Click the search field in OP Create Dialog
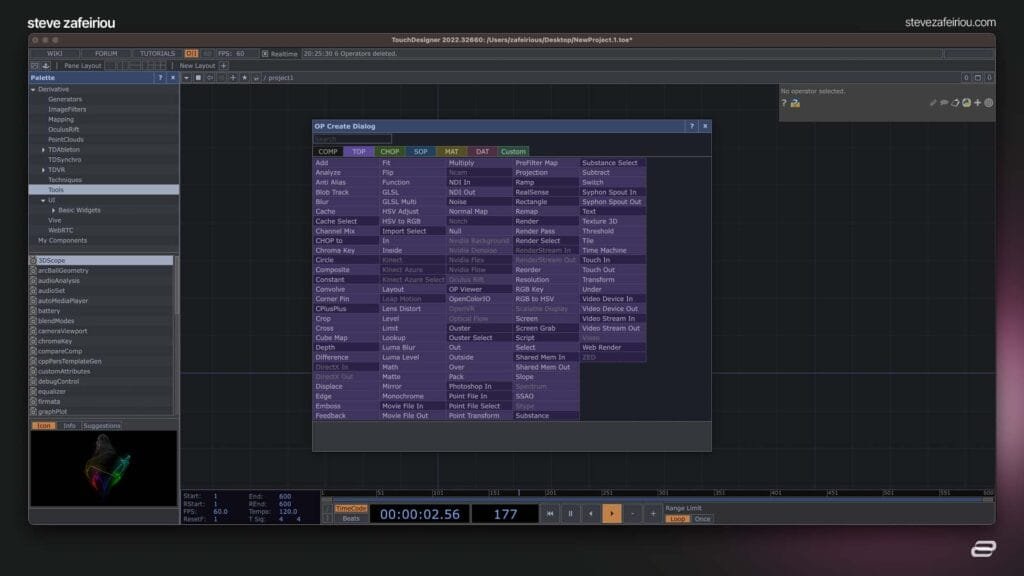Screen dimensions: 1024x576 353,139
